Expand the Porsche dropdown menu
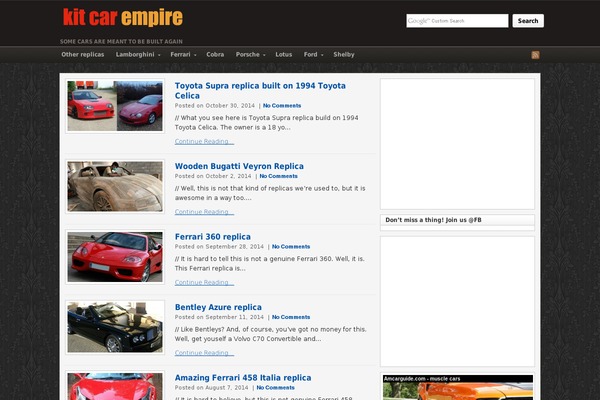This screenshot has width=600, height=400. (251, 54)
